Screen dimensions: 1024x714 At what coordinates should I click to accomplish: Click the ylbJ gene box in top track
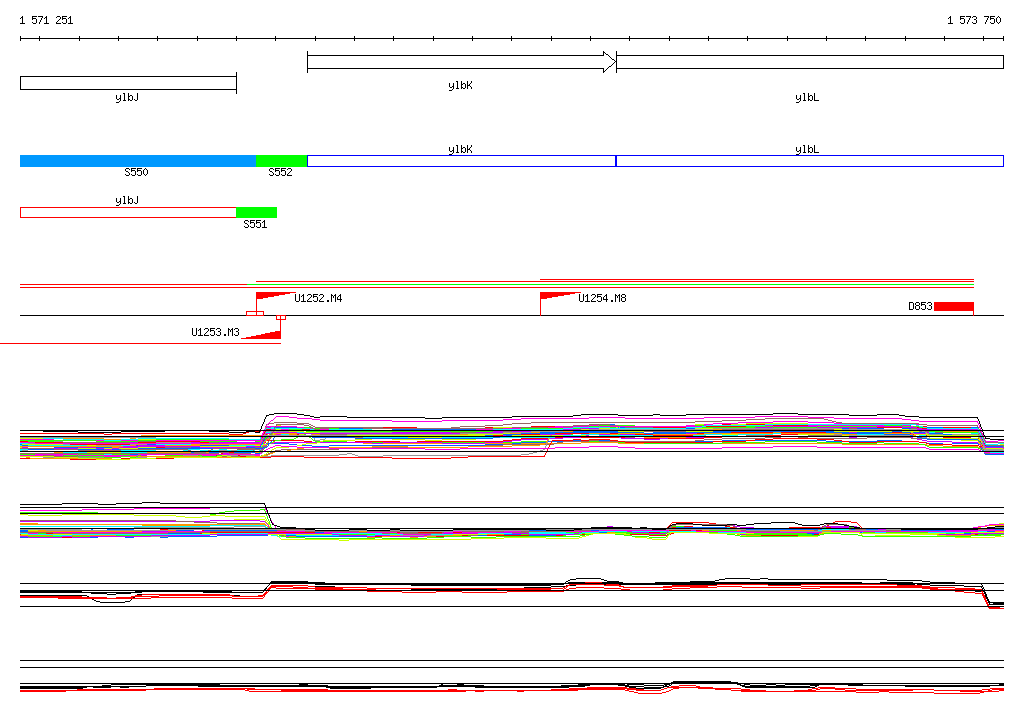point(128,83)
